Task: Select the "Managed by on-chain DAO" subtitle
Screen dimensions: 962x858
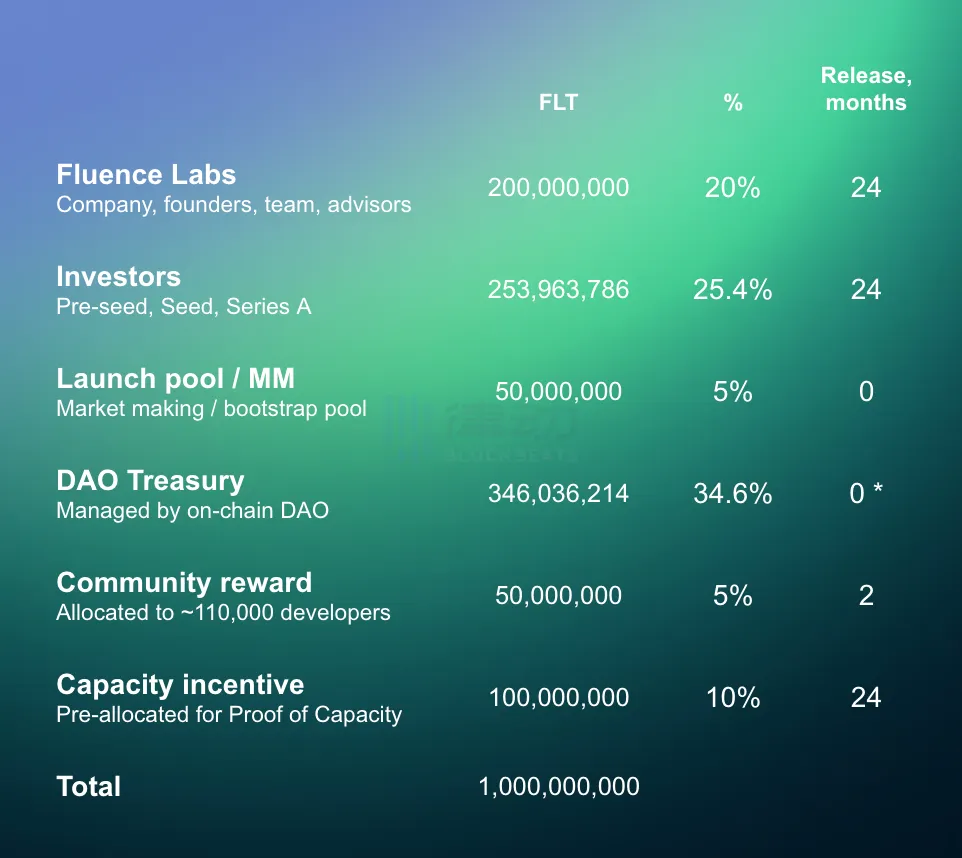Action: click(x=192, y=511)
